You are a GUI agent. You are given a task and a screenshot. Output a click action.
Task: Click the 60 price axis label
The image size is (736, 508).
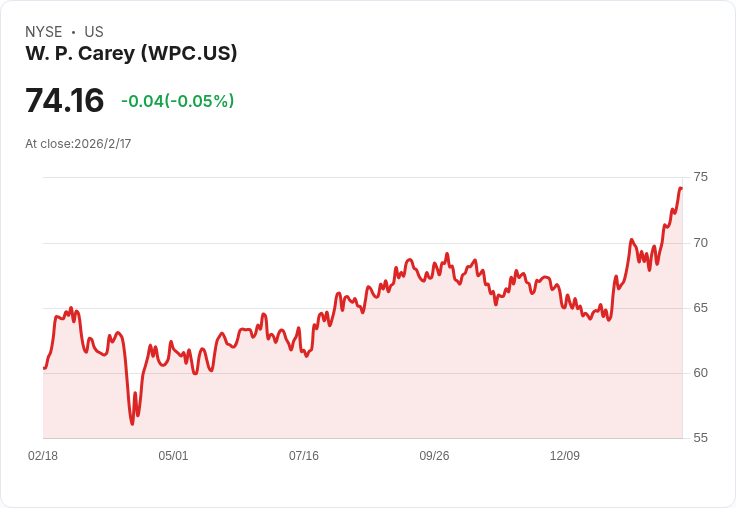[700, 372]
